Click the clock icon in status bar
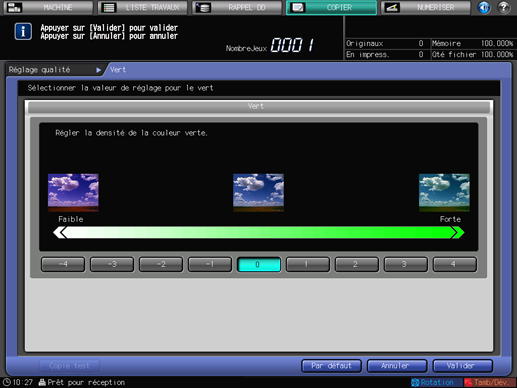517x388 pixels. [7, 382]
